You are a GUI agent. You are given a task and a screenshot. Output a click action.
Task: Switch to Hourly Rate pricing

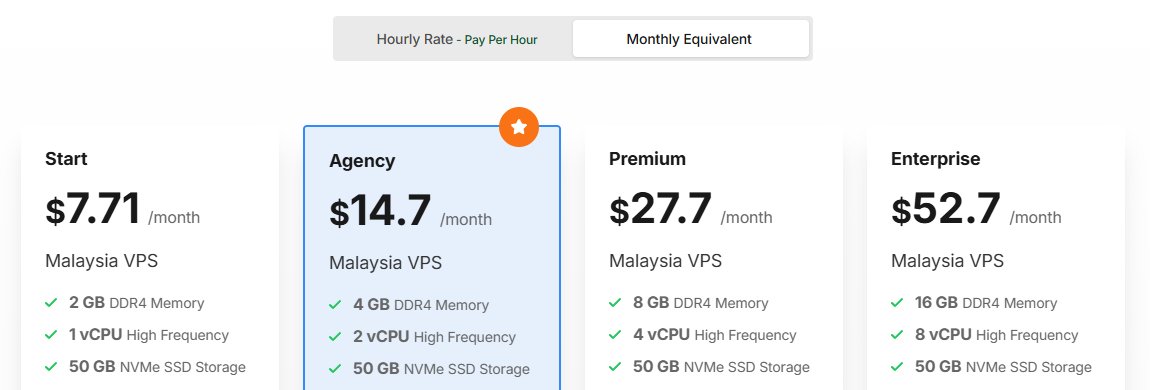456,39
